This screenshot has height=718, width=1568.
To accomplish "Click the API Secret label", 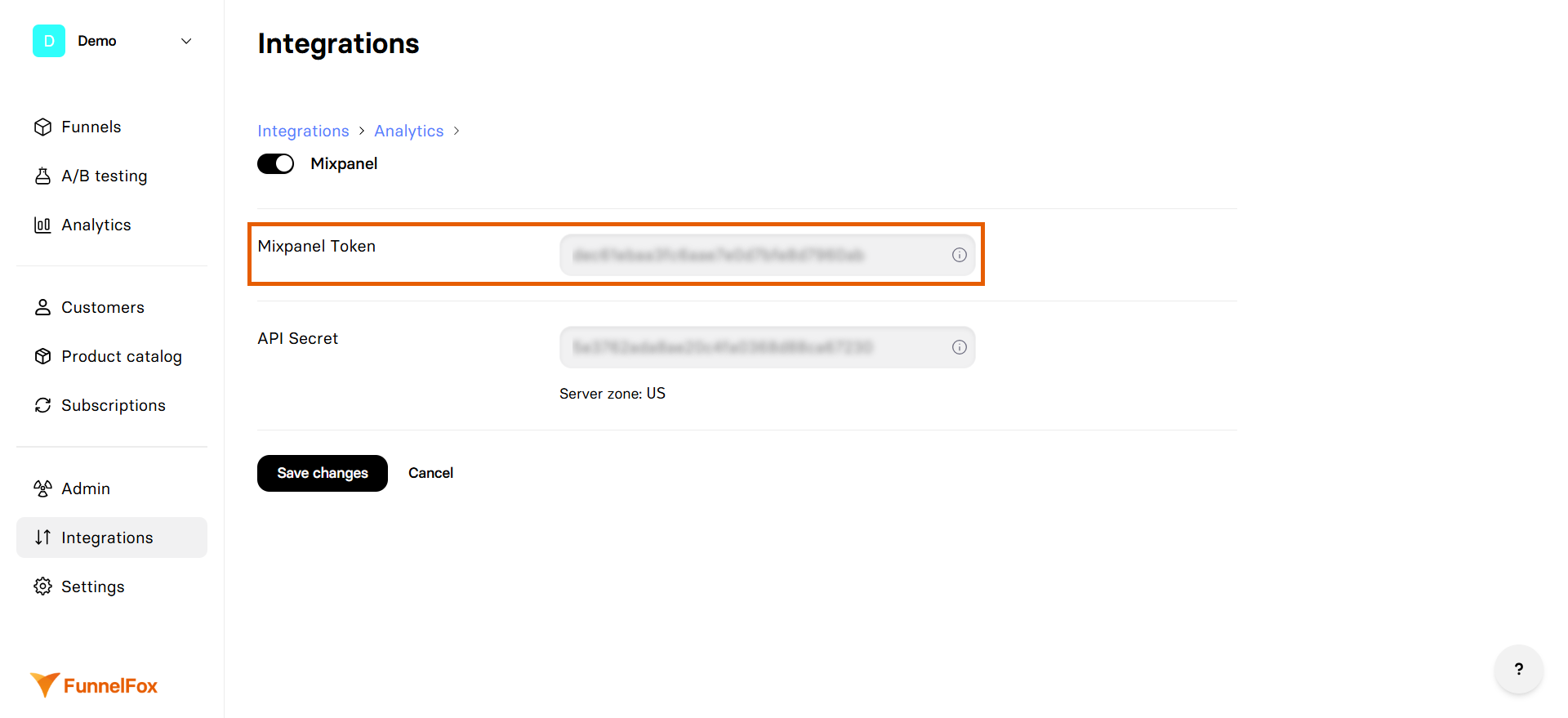I will (298, 338).
